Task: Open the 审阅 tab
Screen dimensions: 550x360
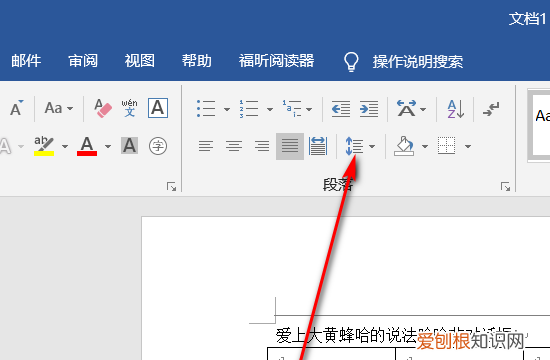Action: coord(83,61)
